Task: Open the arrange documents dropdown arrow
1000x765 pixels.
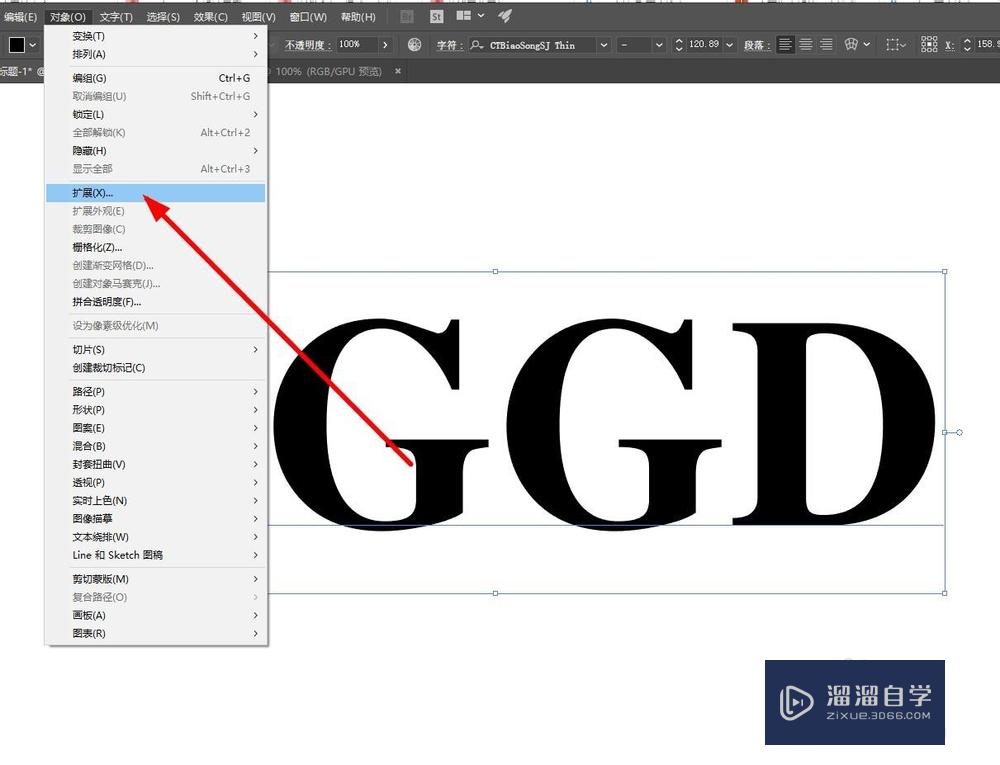Action: (481, 16)
